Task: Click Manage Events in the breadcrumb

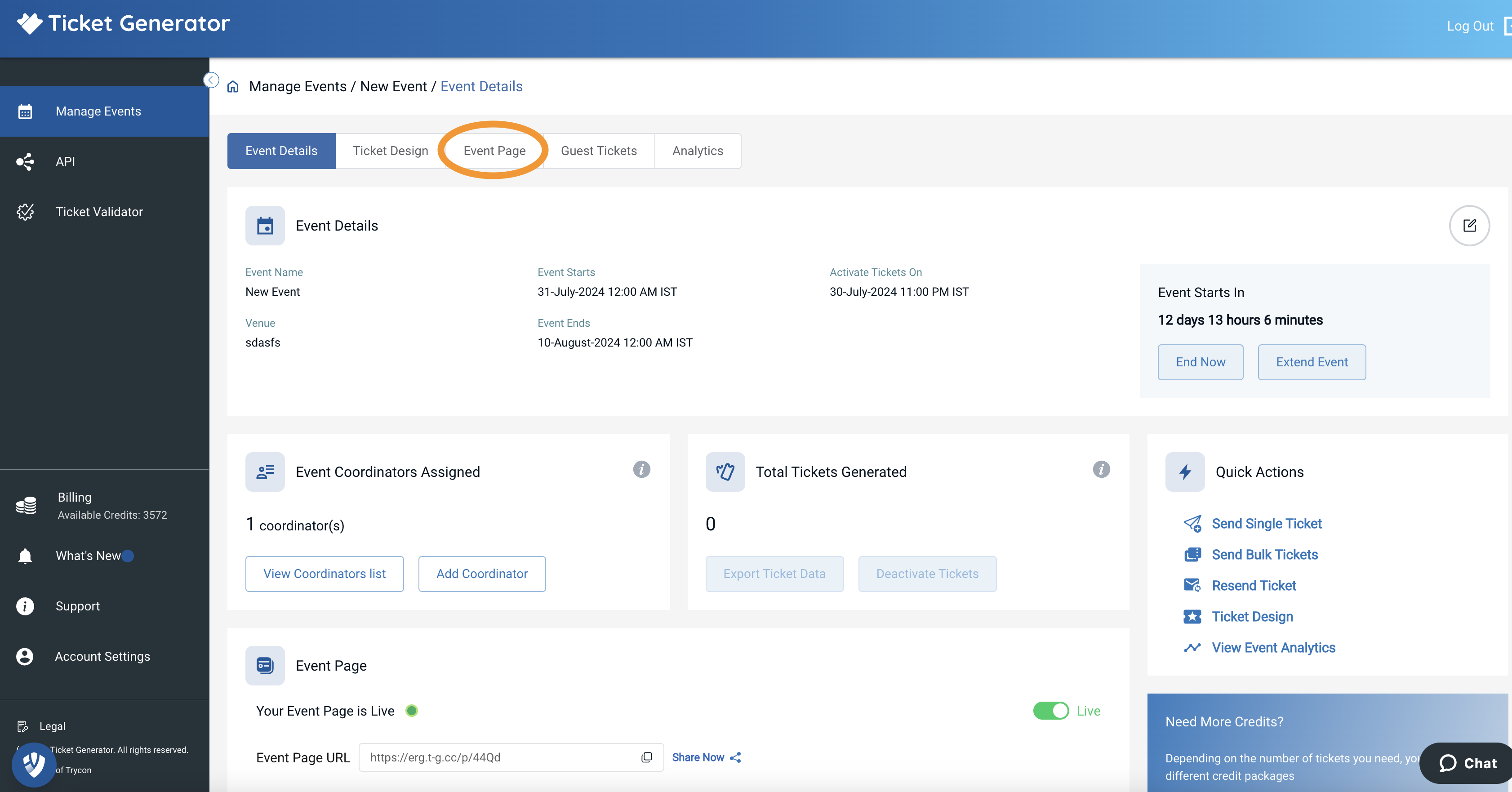Action: tap(298, 87)
